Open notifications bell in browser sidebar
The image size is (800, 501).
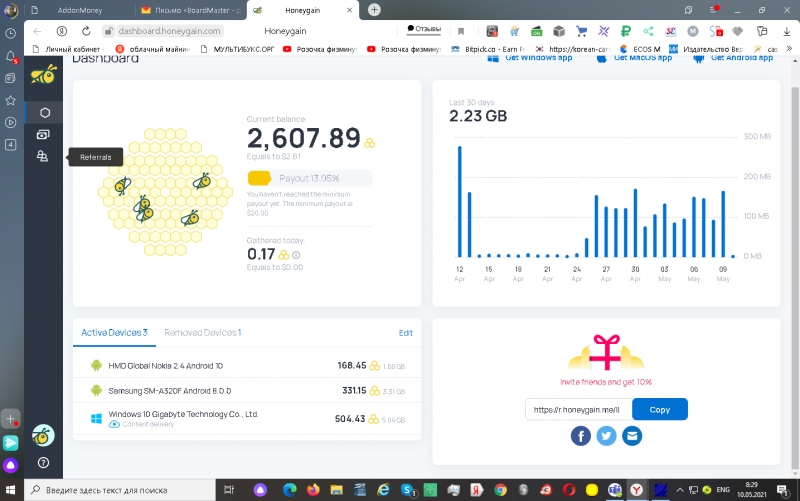tap(11, 57)
